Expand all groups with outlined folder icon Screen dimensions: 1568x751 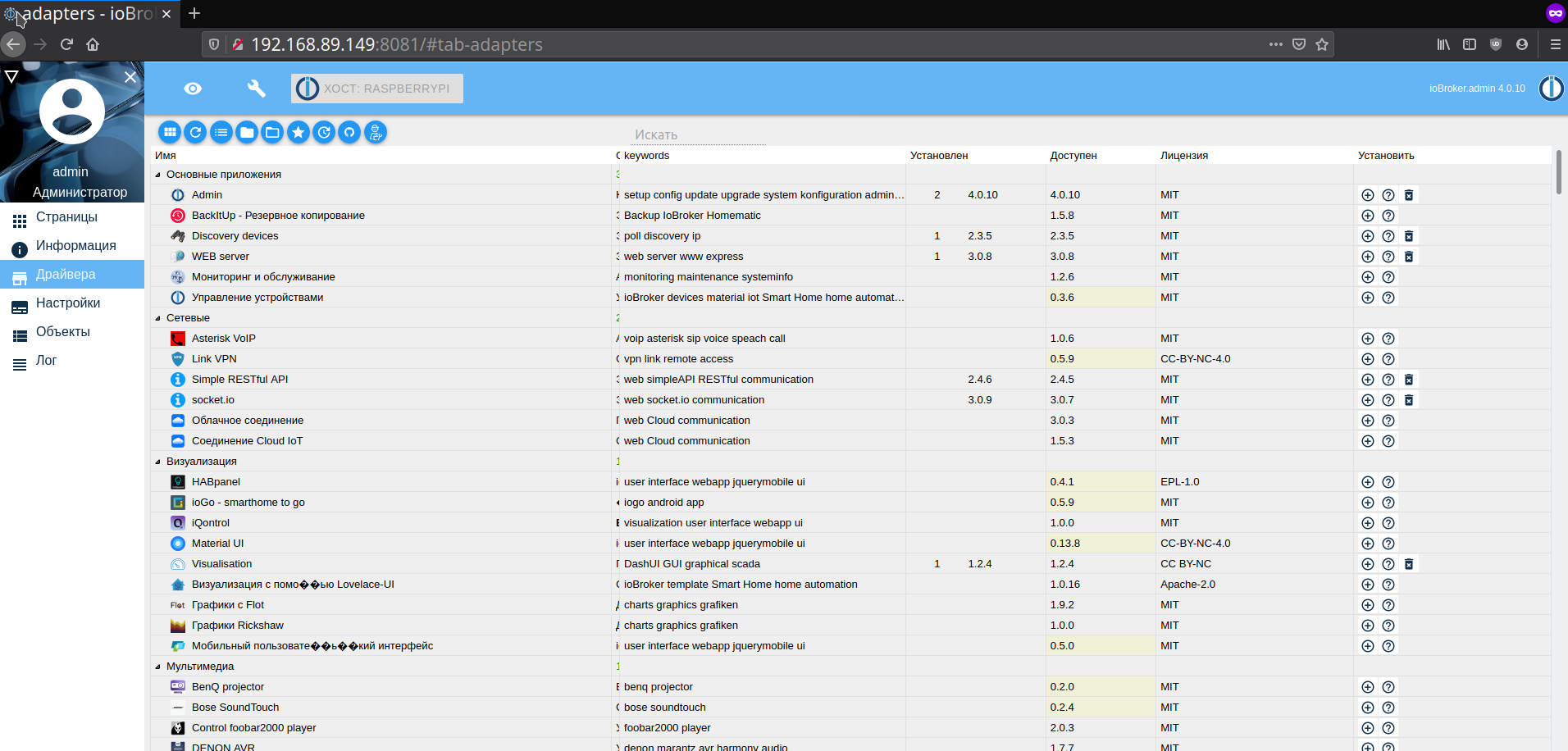click(x=272, y=132)
